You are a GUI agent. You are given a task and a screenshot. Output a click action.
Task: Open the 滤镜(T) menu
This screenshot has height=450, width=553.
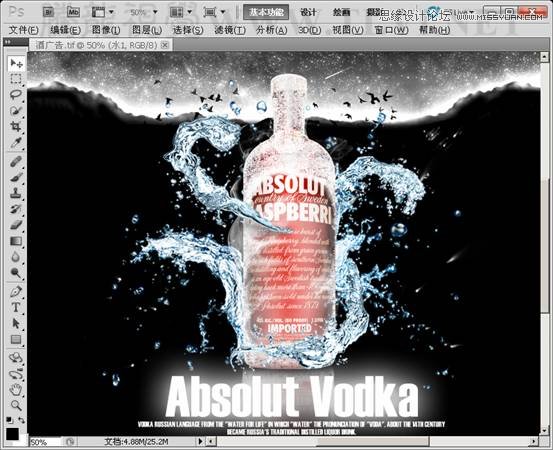coord(230,30)
